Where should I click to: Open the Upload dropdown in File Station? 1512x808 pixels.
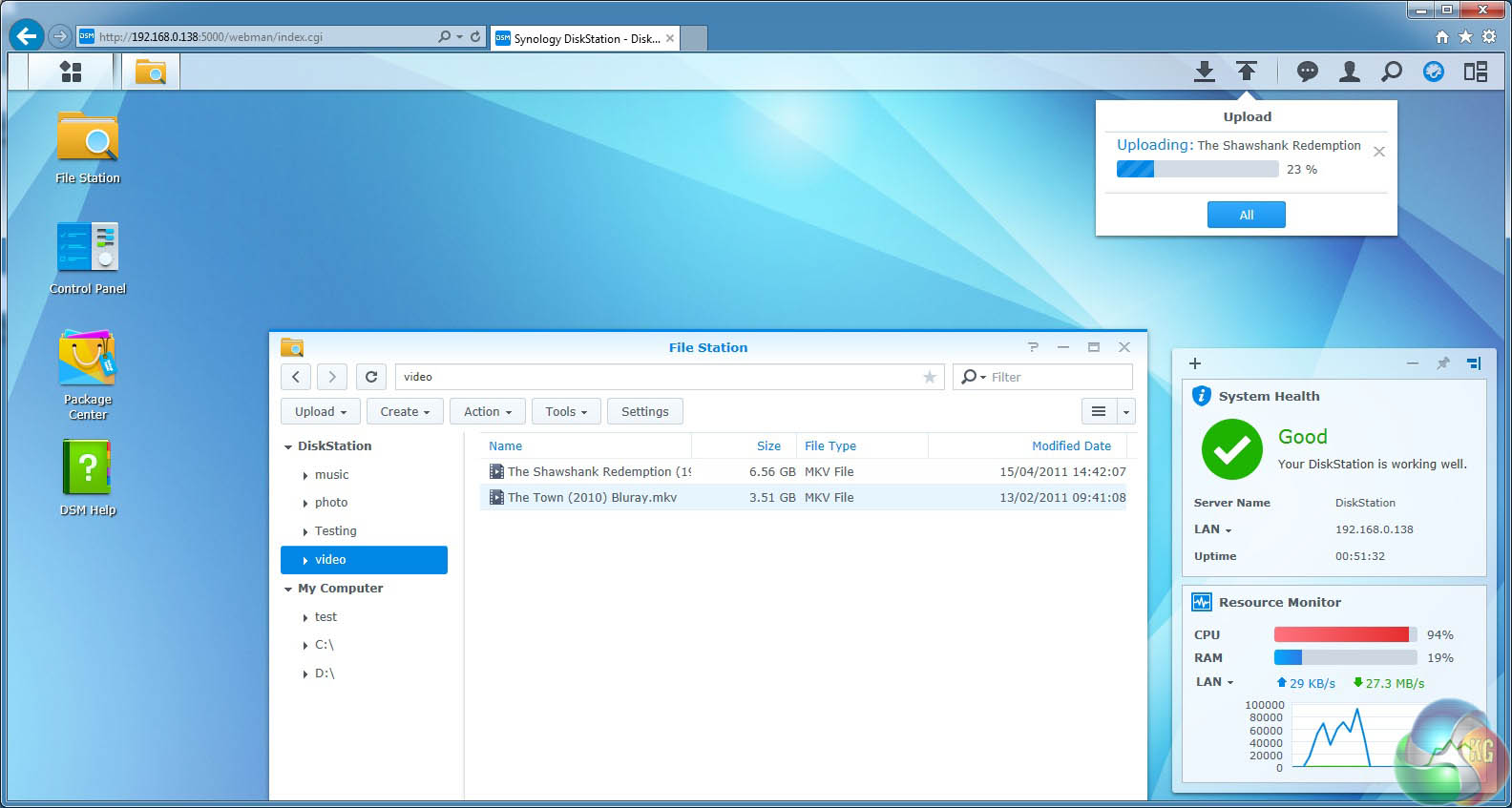point(320,412)
